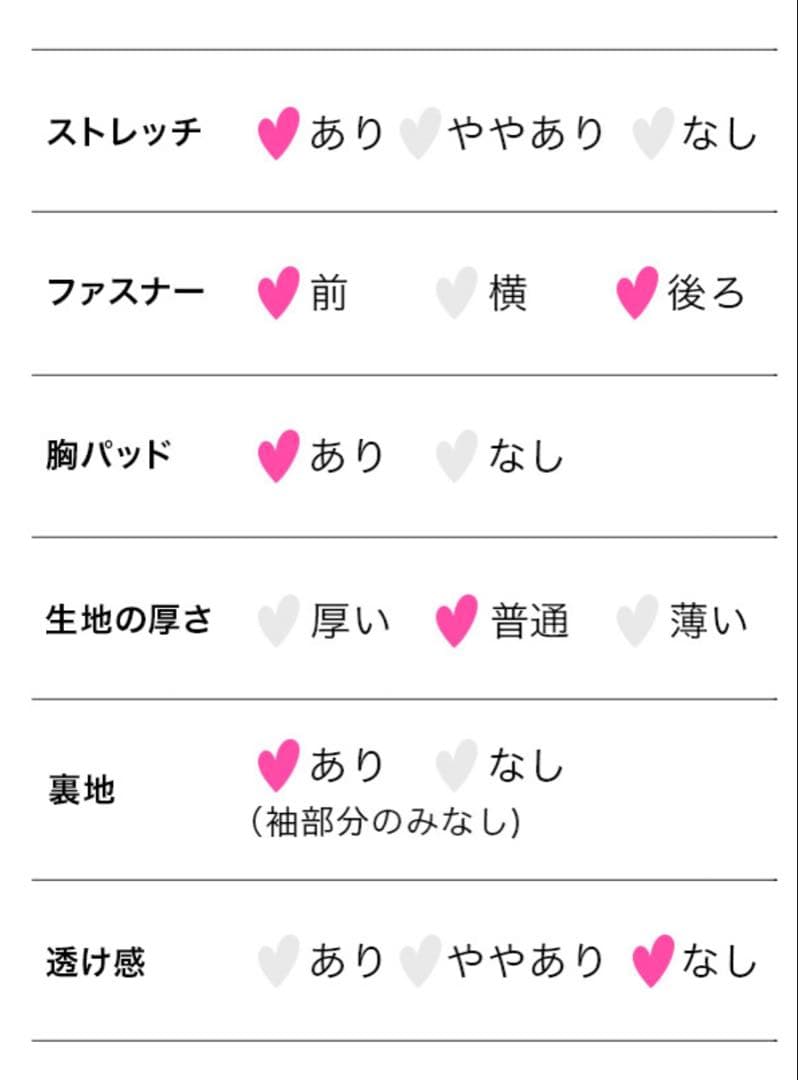Select the gray heart for ファスナー 横
This screenshot has width=798, height=1080.
[x=456, y=295]
